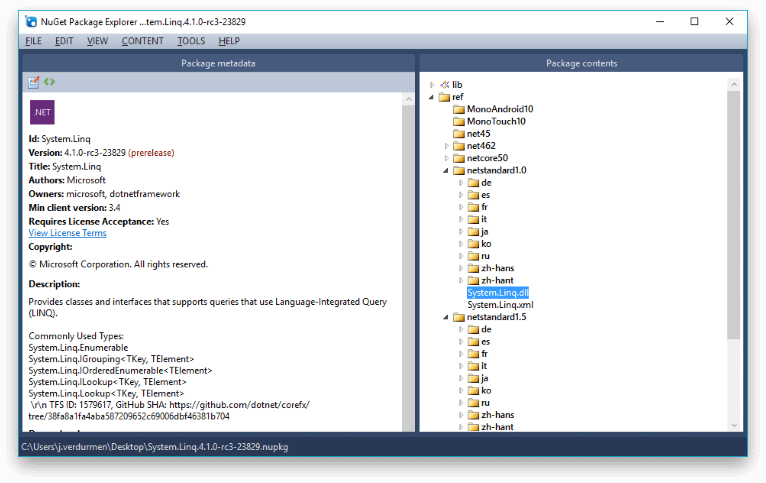The width and height of the screenshot is (766, 483).
Task: Select the zh-hans folder under netstandard1.5
Action: click(498, 415)
